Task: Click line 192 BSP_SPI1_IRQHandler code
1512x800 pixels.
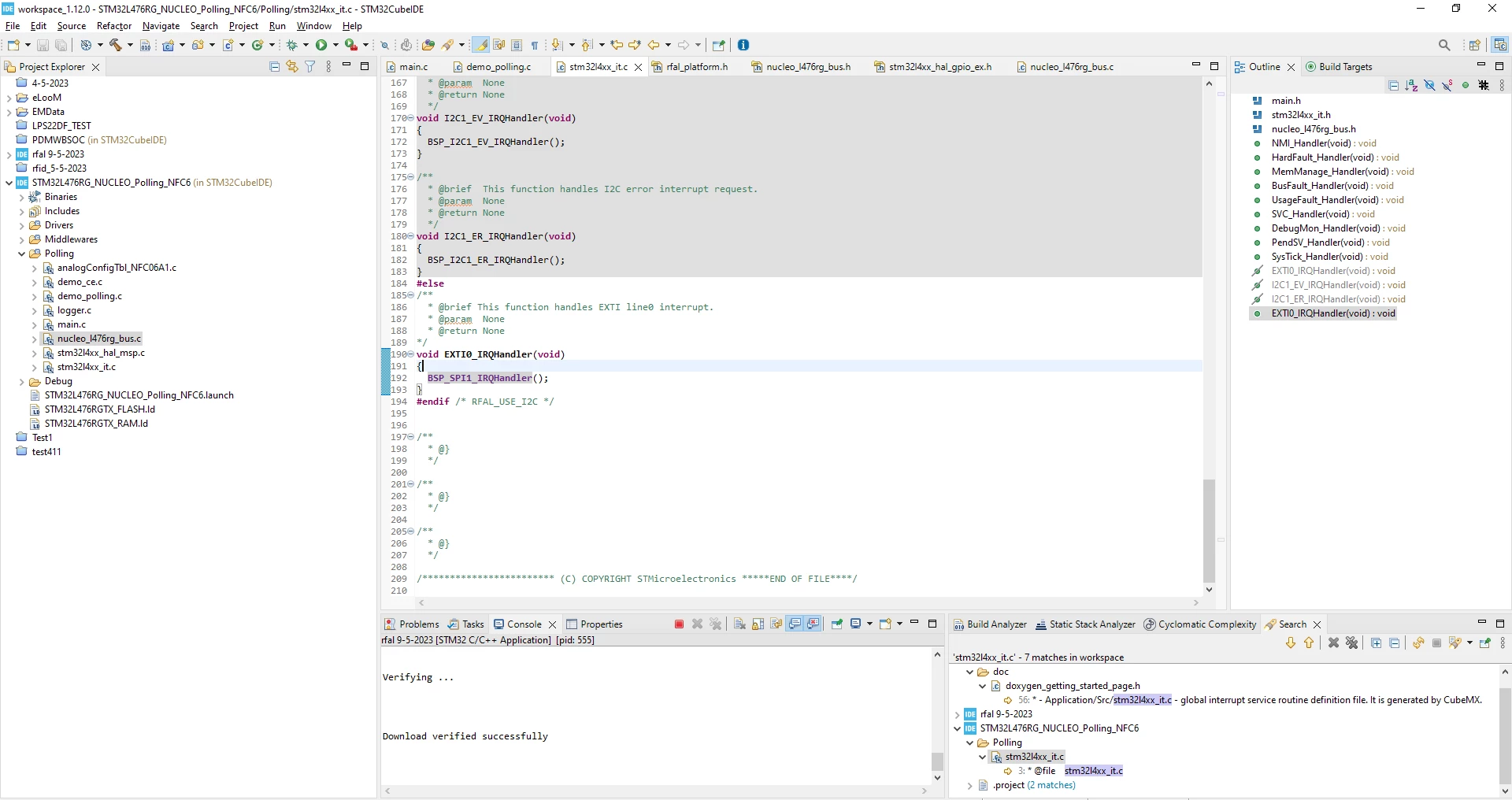Action: pos(487,378)
